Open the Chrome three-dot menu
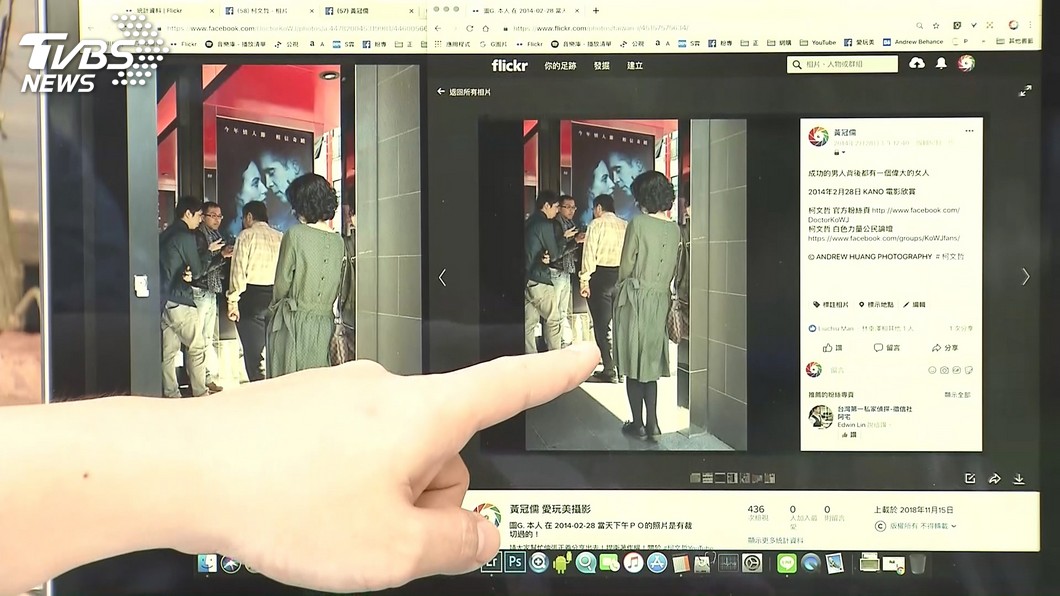 1031,25
